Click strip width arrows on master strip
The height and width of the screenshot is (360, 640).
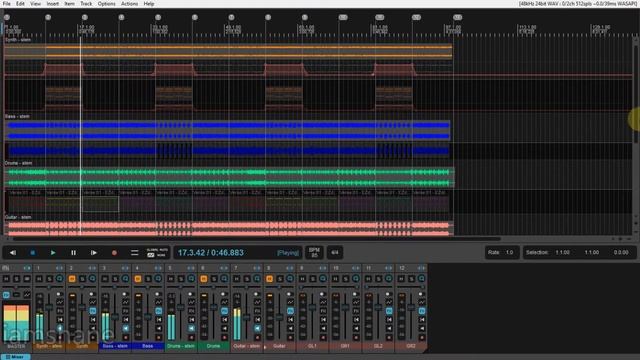point(27,268)
